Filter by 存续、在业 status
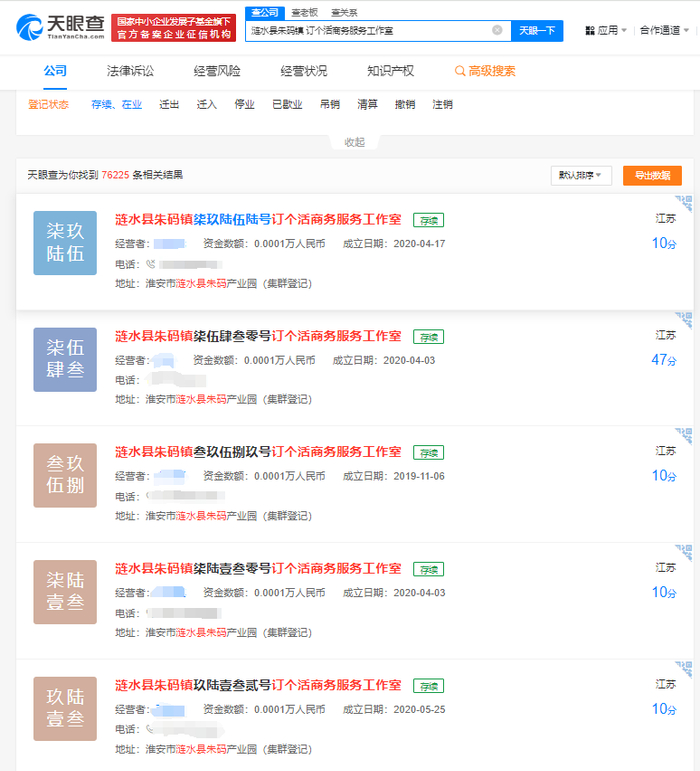 coord(117,104)
